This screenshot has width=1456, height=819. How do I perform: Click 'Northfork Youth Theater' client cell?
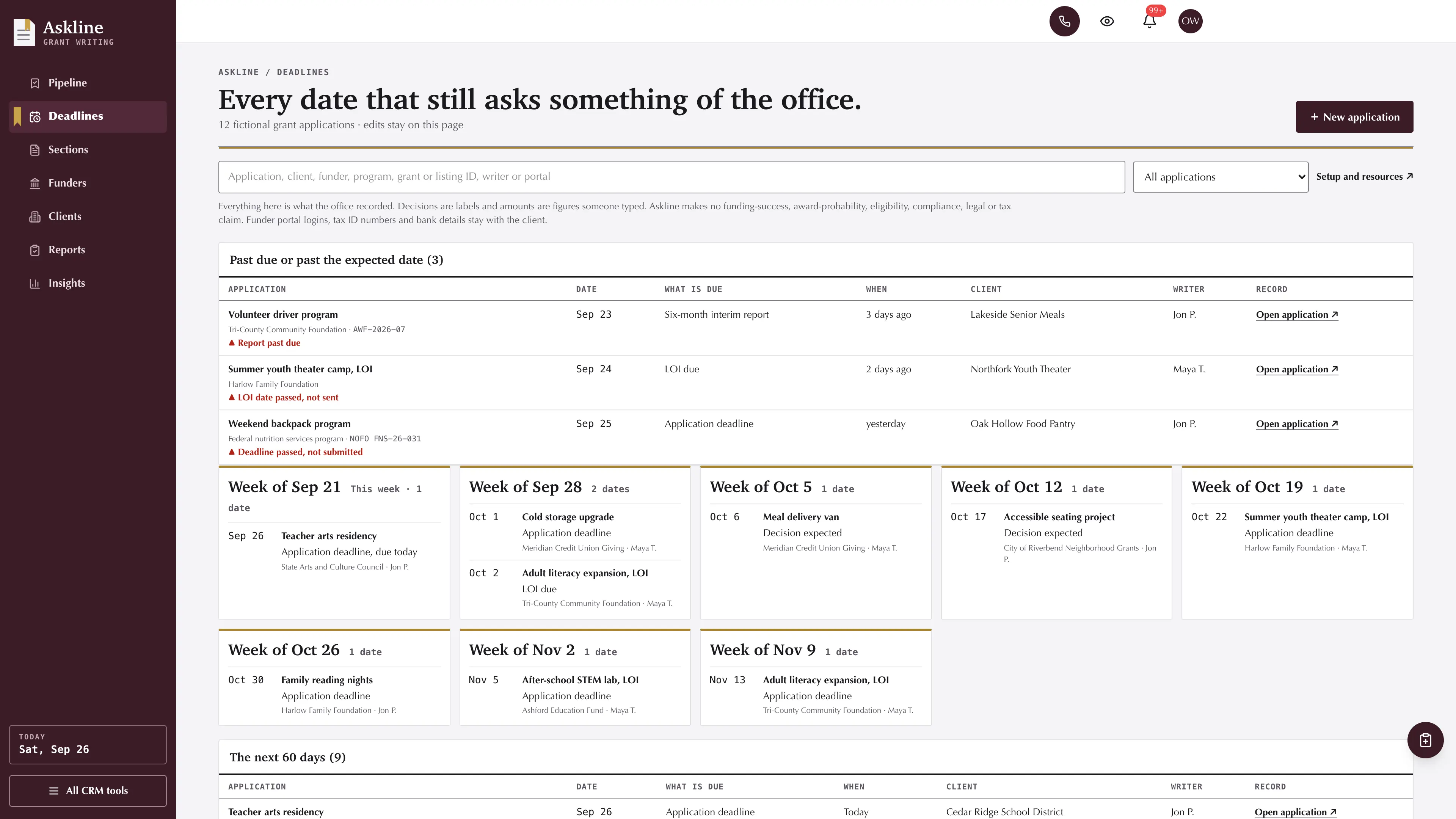click(x=1020, y=369)
